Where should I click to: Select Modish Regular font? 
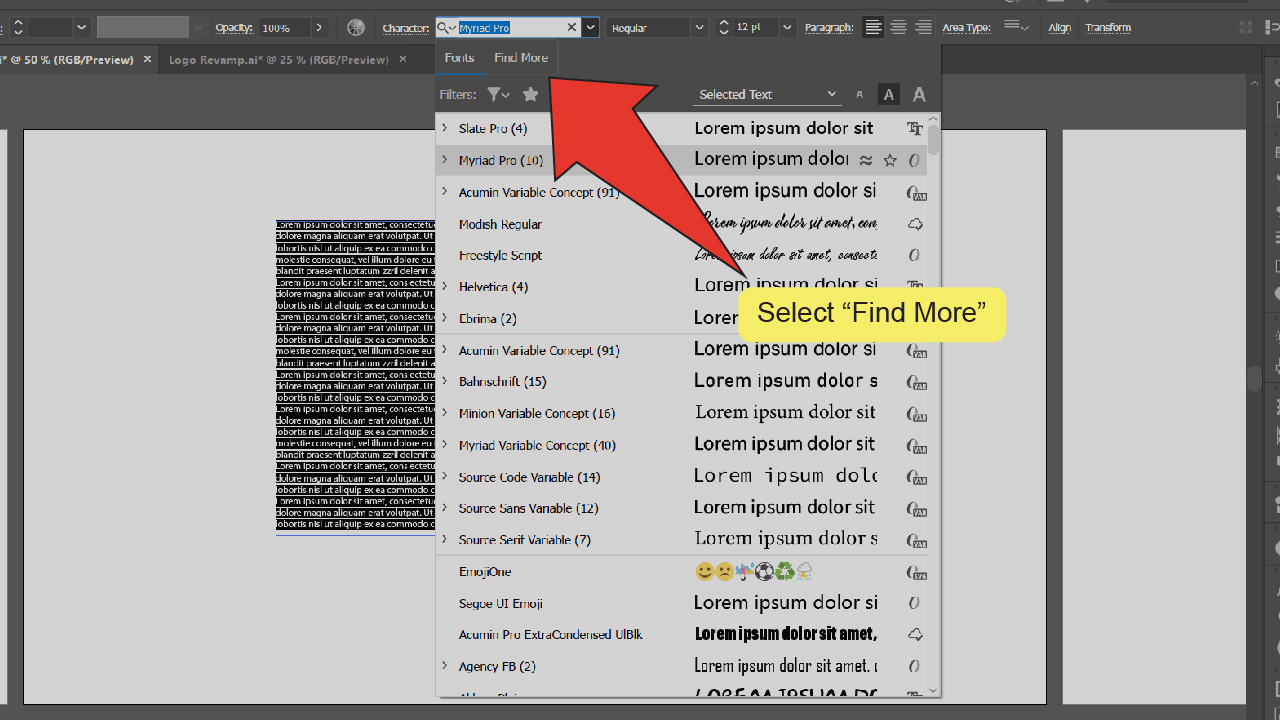point(500,224)
